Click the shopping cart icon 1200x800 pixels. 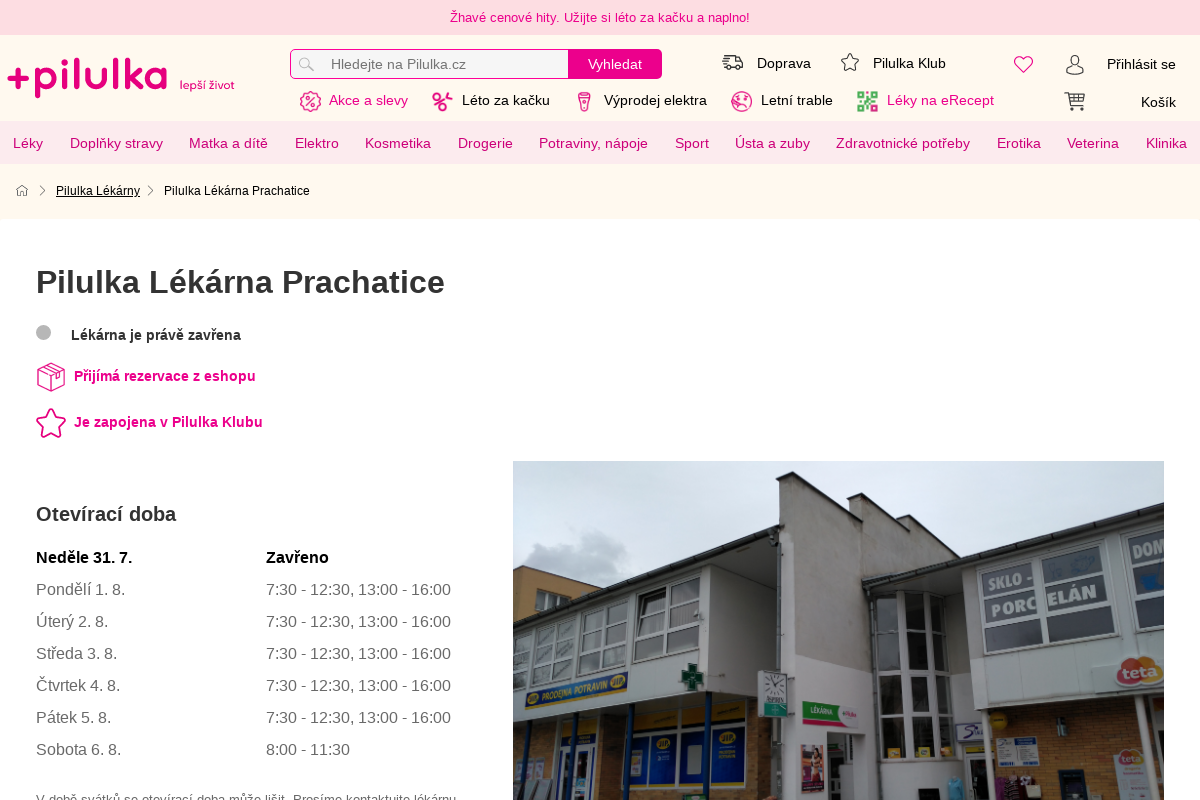[1075, 101]
